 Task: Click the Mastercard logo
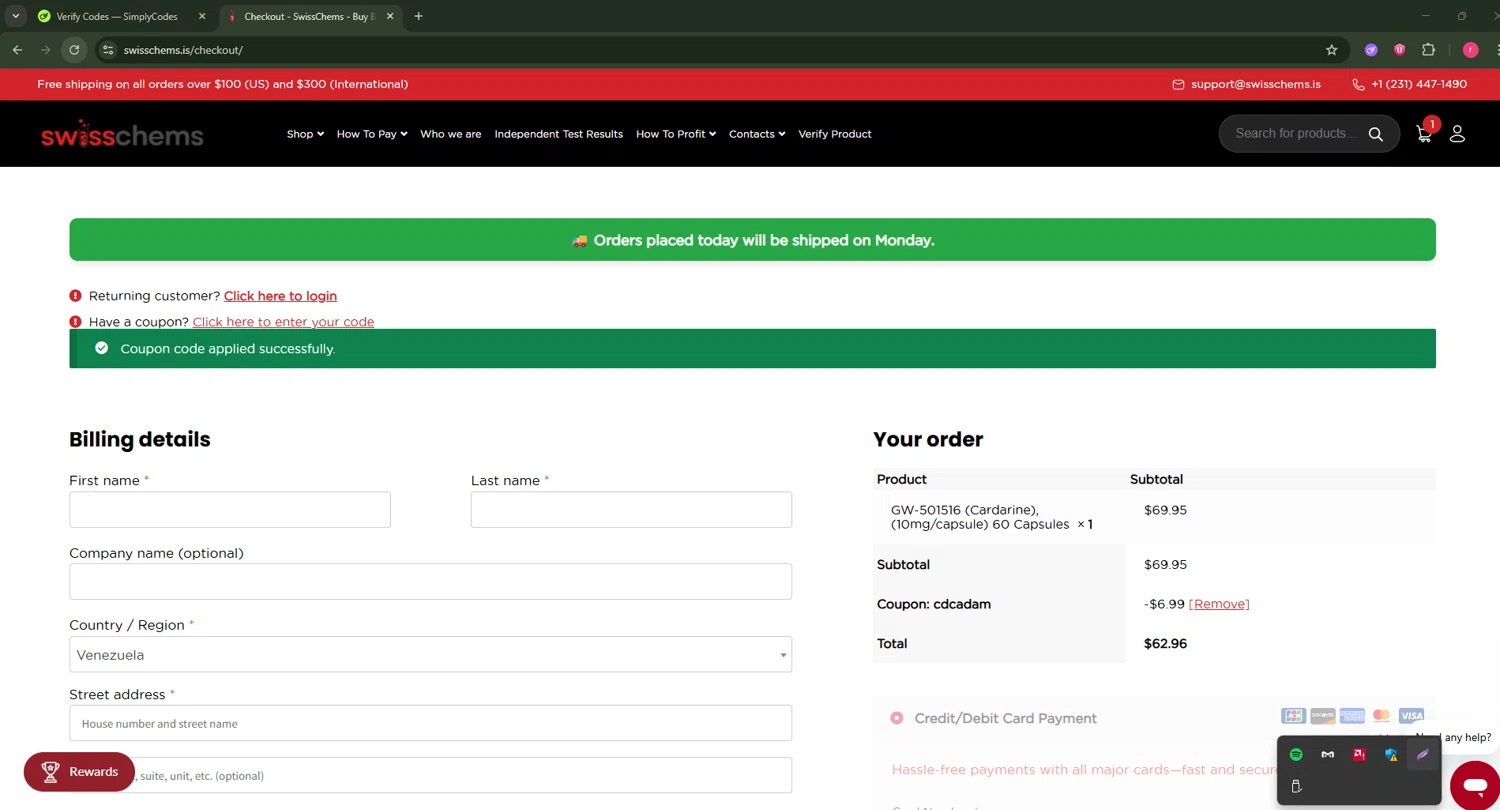[1381, 716]
